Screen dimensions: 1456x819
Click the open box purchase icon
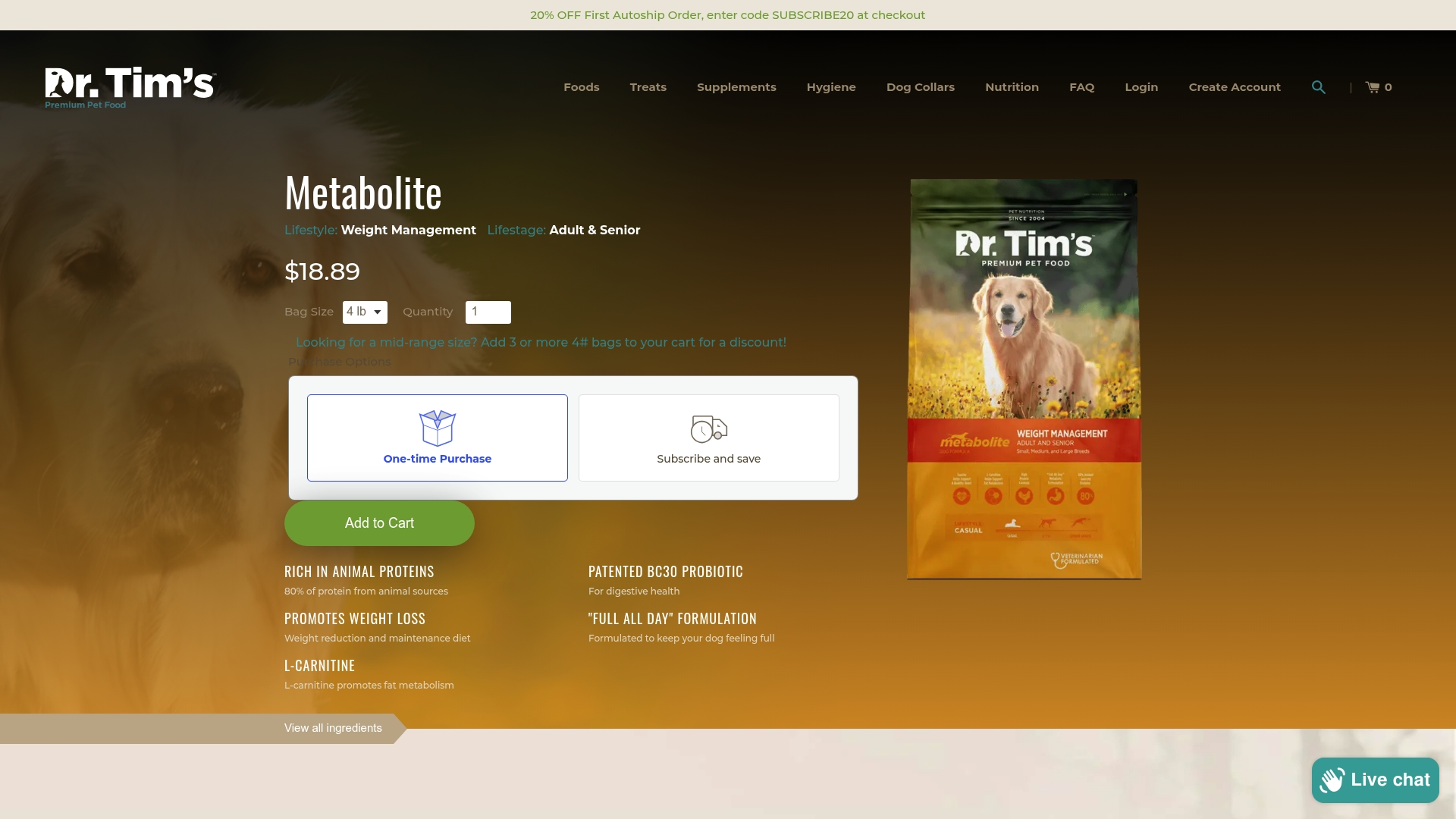tap(438, 428)
